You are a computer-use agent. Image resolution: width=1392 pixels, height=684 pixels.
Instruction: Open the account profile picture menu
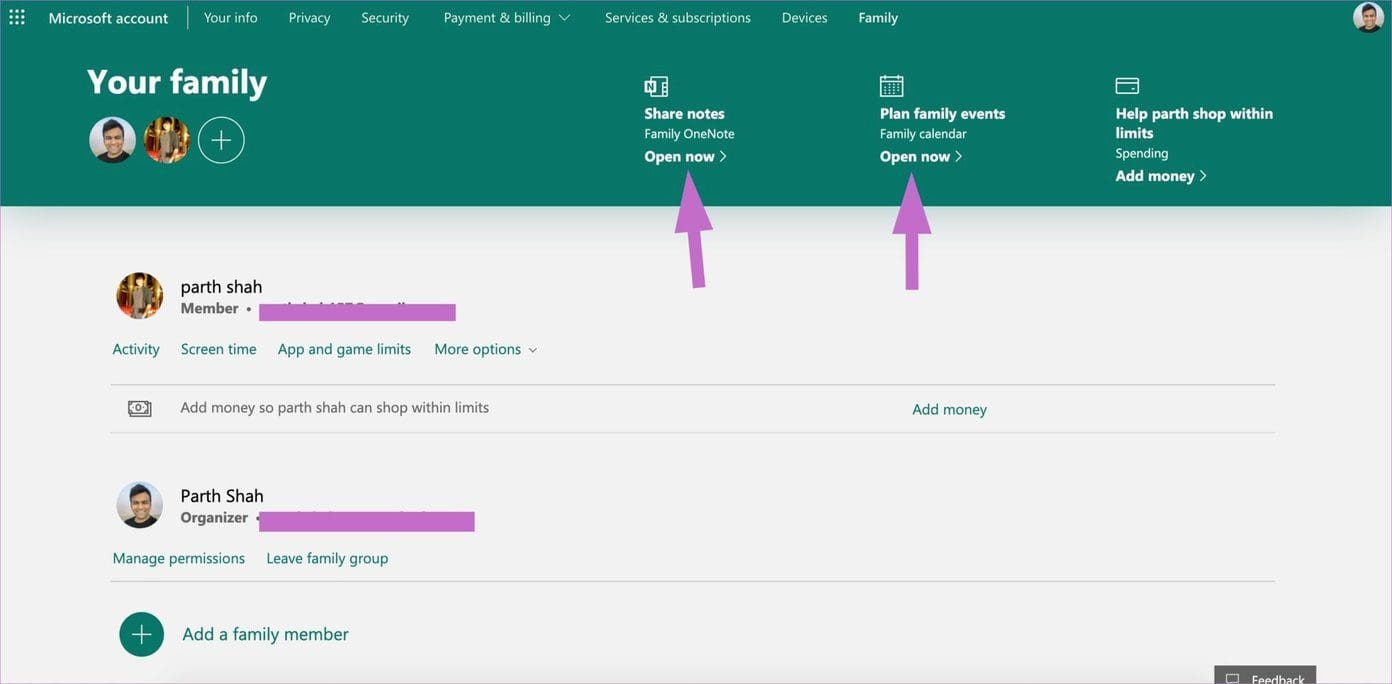pos(1368,17)
